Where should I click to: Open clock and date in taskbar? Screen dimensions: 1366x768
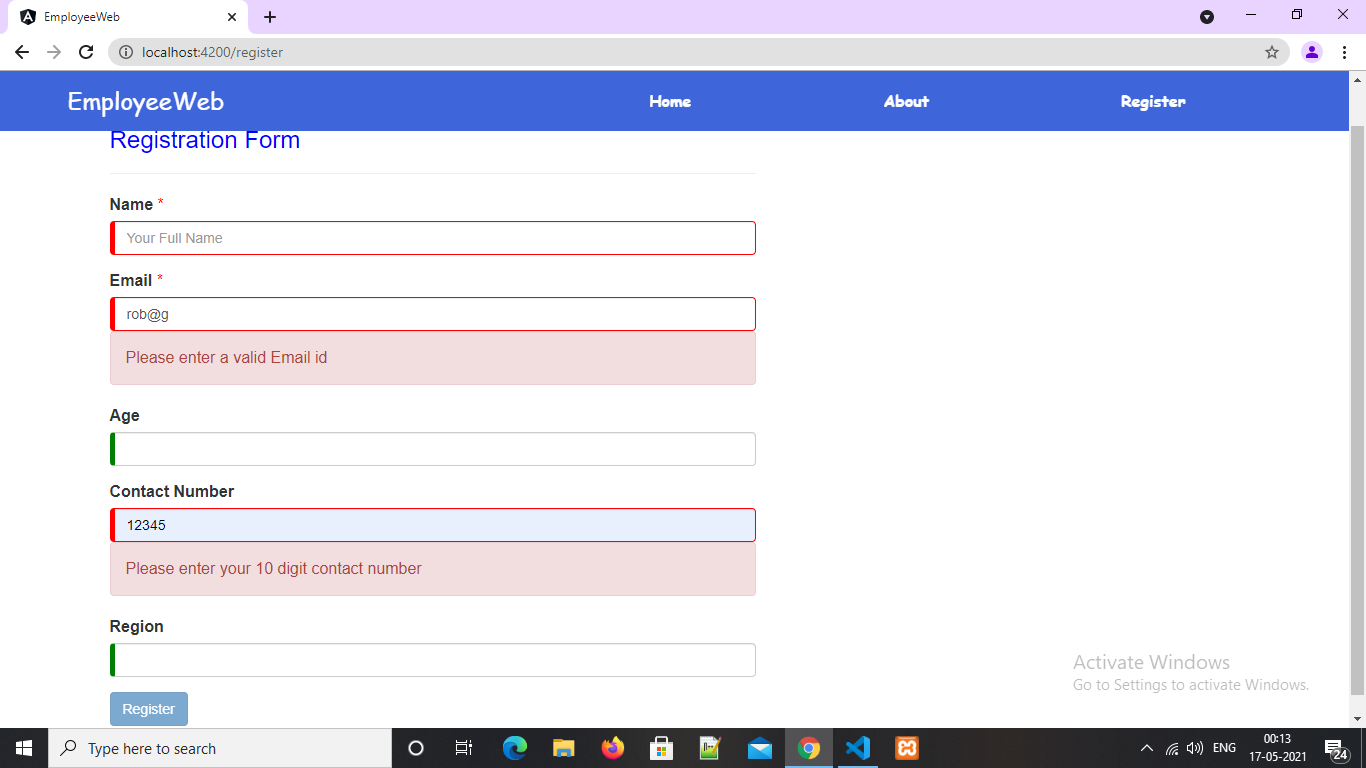1277,748
